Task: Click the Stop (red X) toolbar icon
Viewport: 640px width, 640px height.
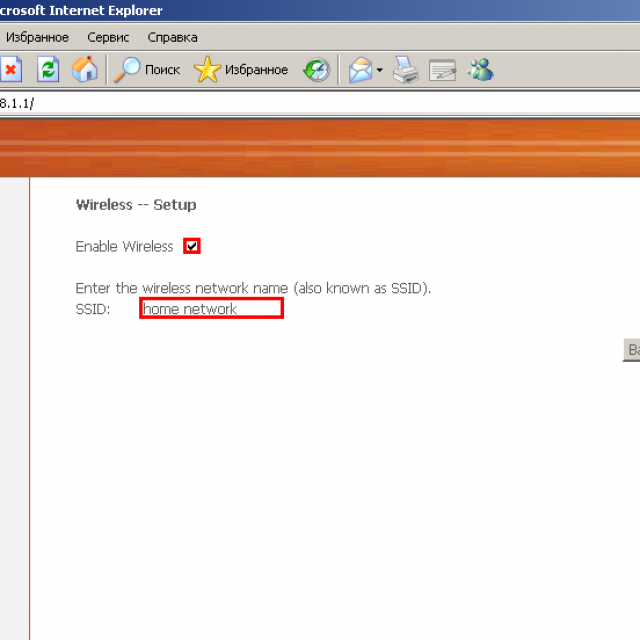Action: (11, 69)
